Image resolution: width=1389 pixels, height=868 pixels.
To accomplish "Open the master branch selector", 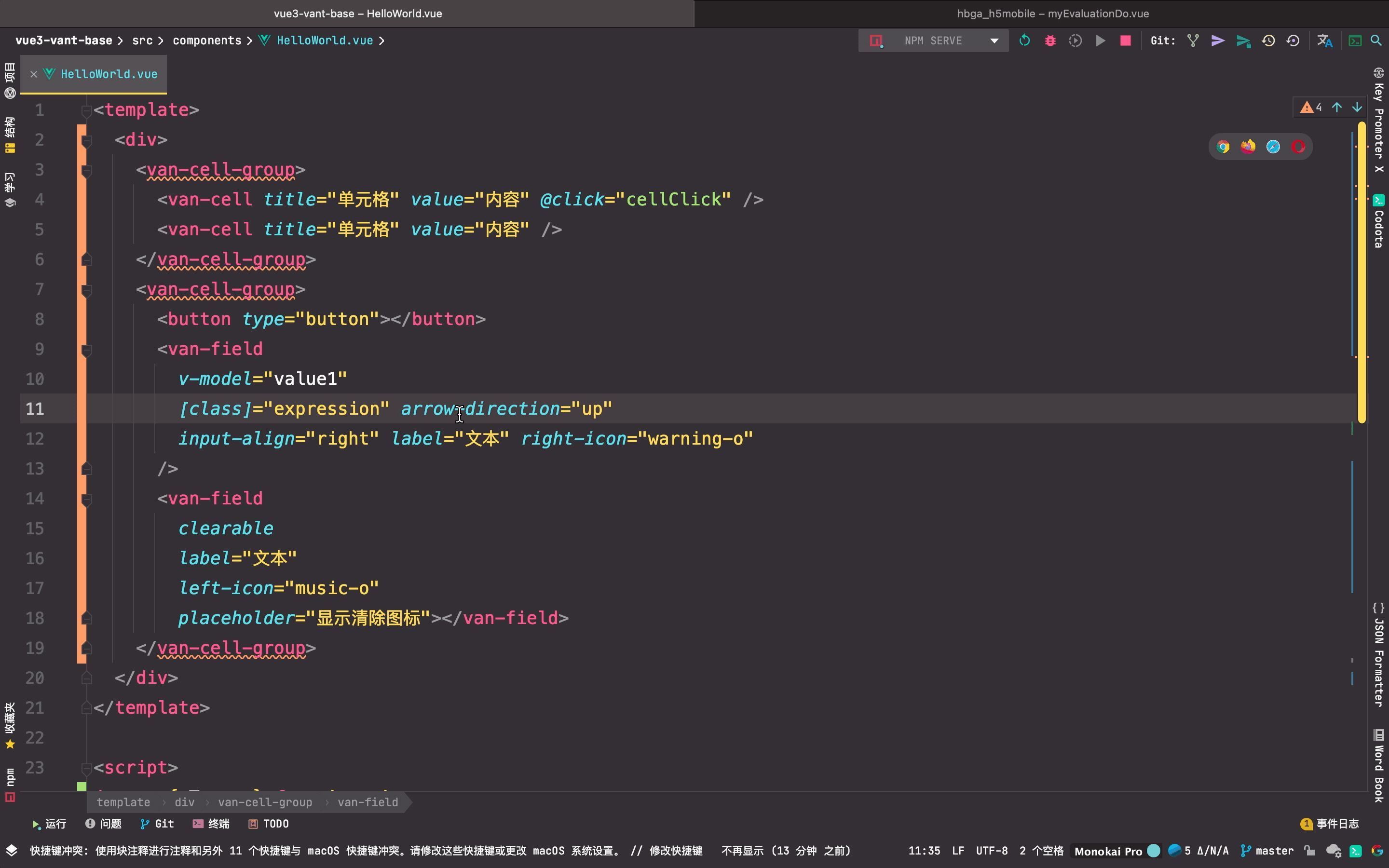I will [1267, 851].
